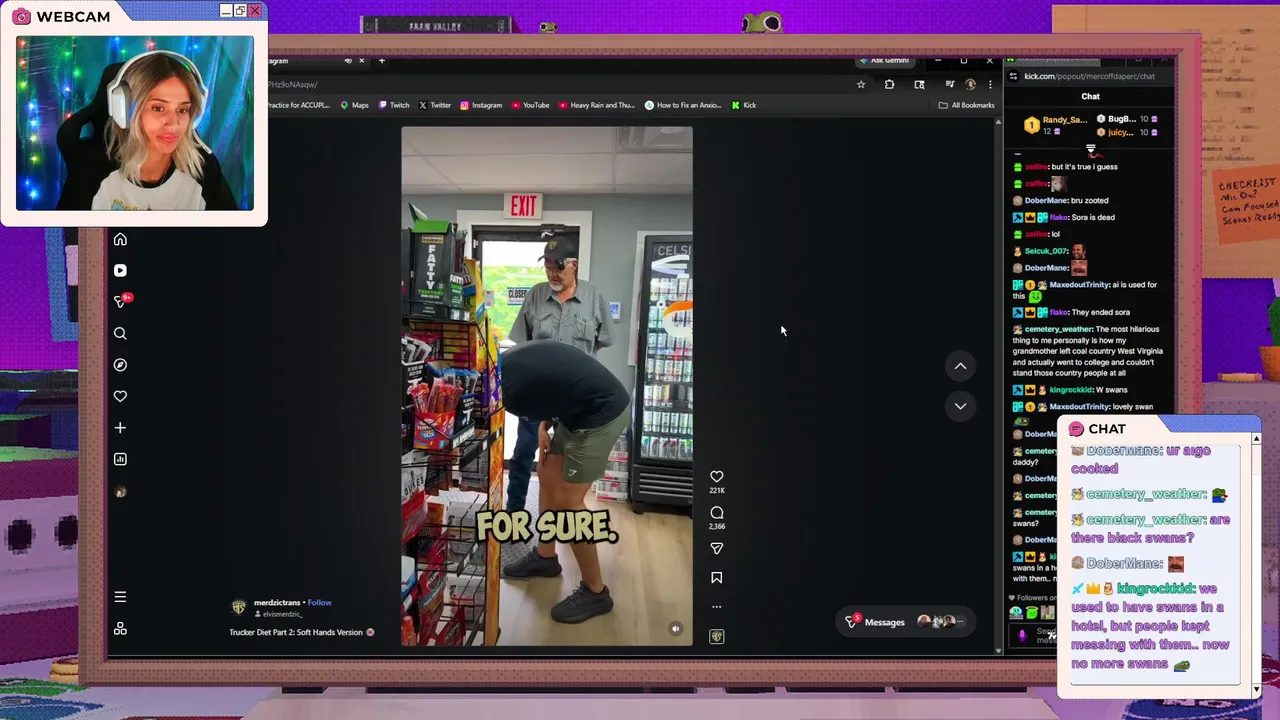This screenshot has height=720, width=1280.
Task: Create new post with plus icon
Action: point(120,428)
